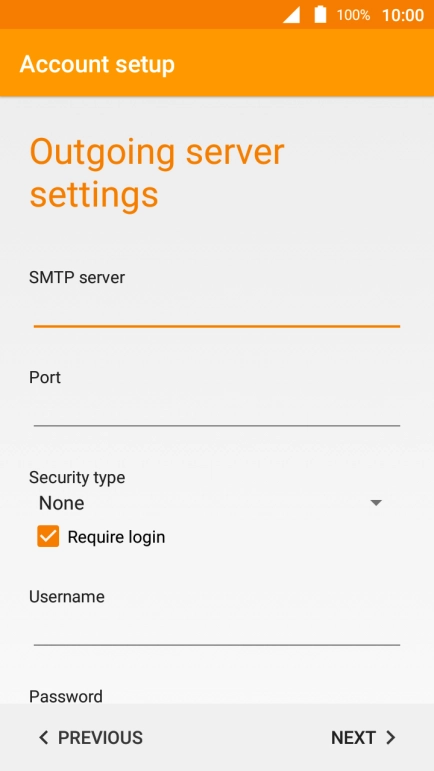
Task: Uncheck the Require login checkbox
Action: coord(48,536)
